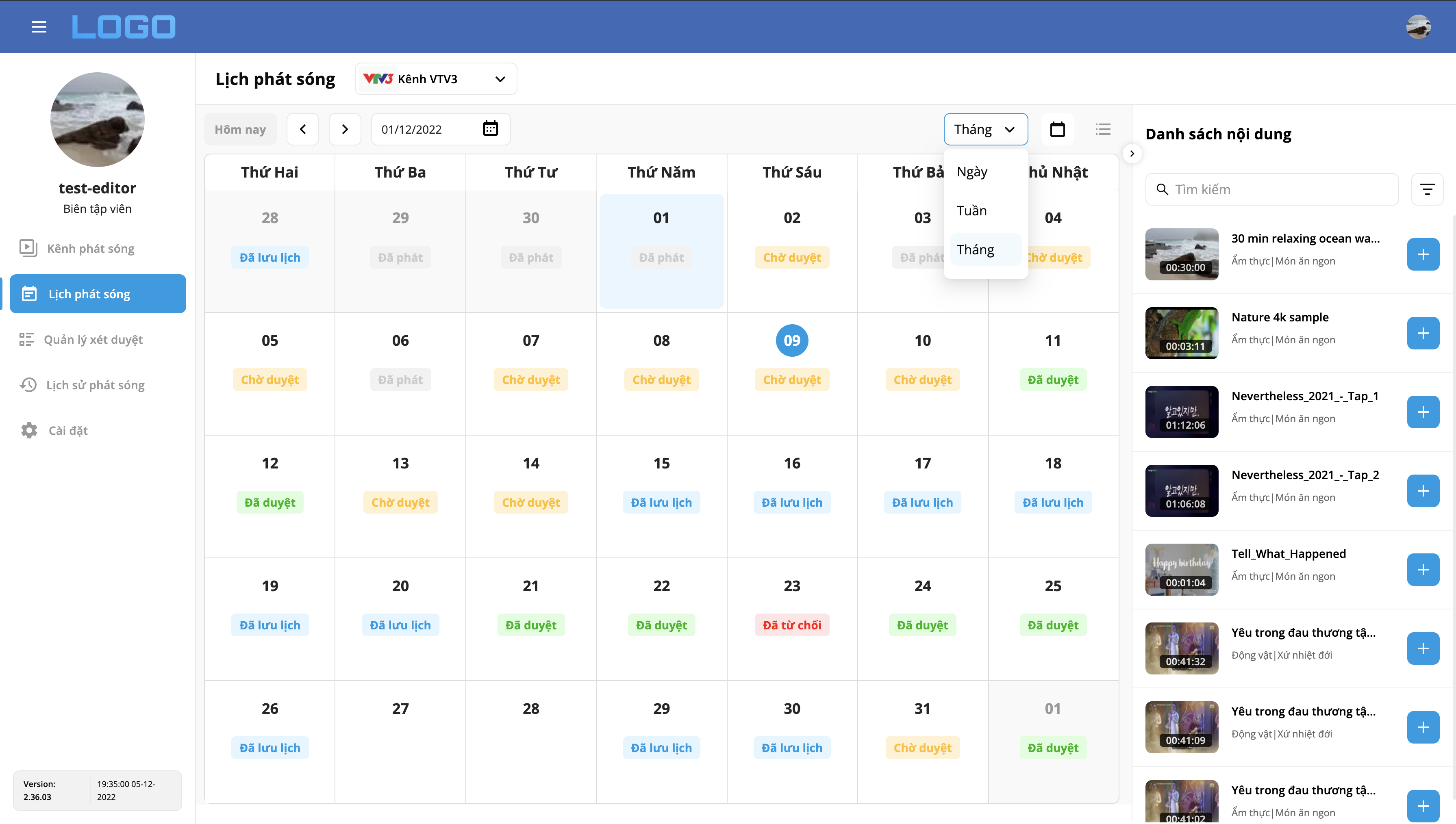Open Lịch sử phát sóng sidebar item

(95, 385)
